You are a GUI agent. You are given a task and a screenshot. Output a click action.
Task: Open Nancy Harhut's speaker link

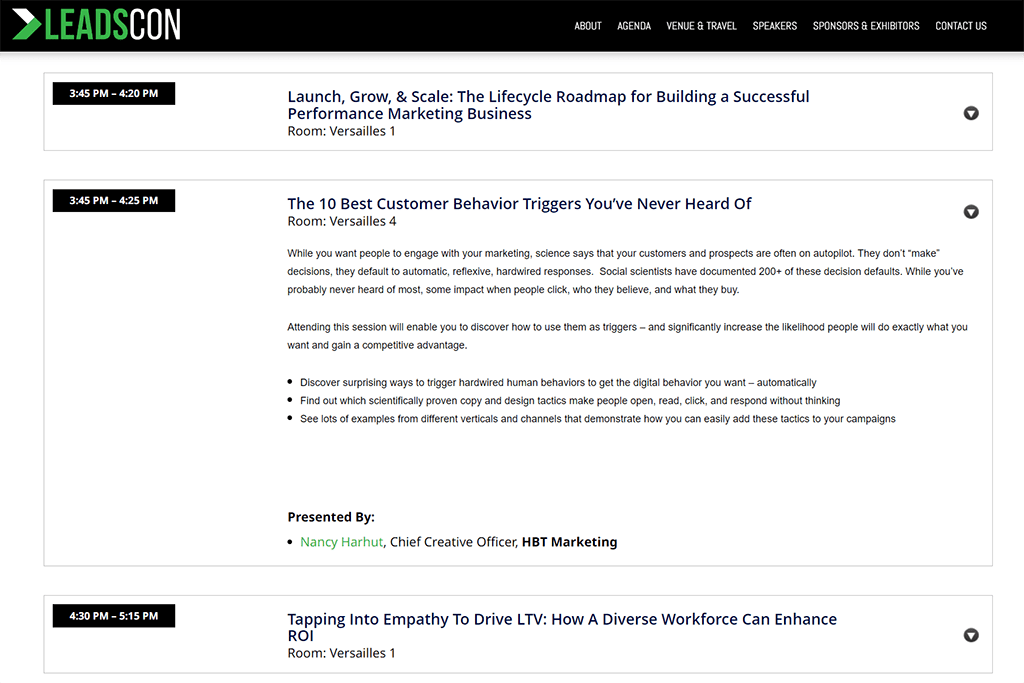[341, 542]
